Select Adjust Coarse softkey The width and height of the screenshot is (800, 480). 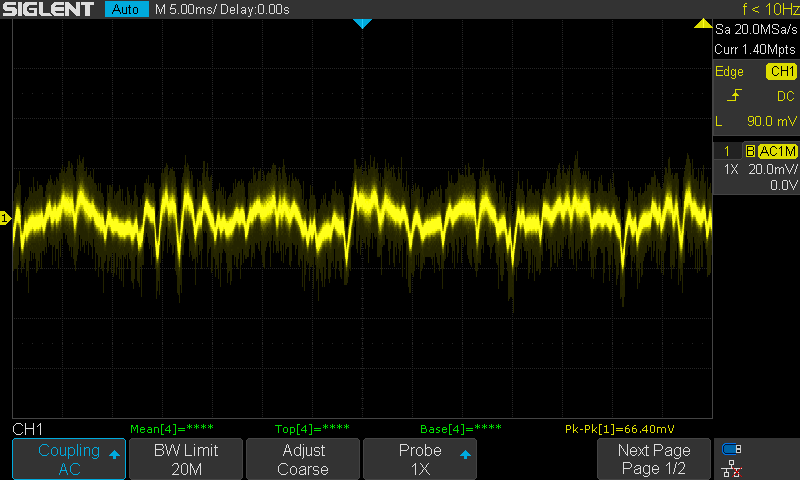(x=303, y=459)
